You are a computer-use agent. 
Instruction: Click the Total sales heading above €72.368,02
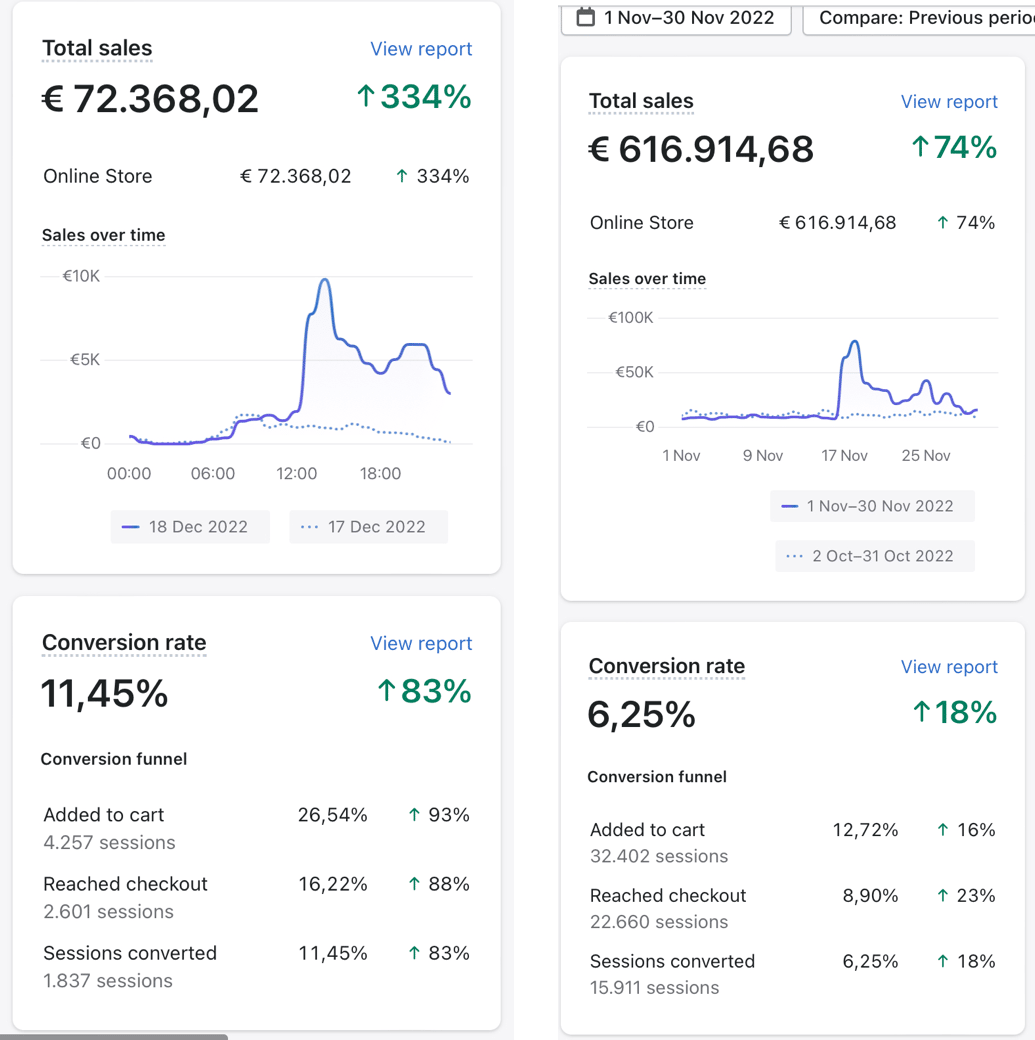click(x=97, y=49)
